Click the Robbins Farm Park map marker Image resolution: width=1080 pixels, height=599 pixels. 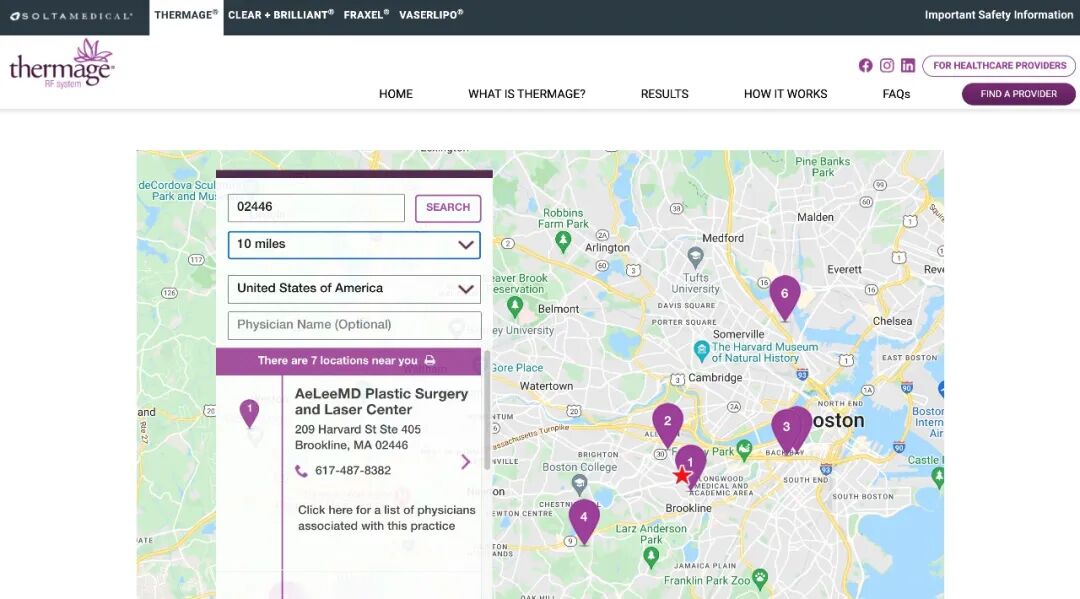tap(563, 241)
